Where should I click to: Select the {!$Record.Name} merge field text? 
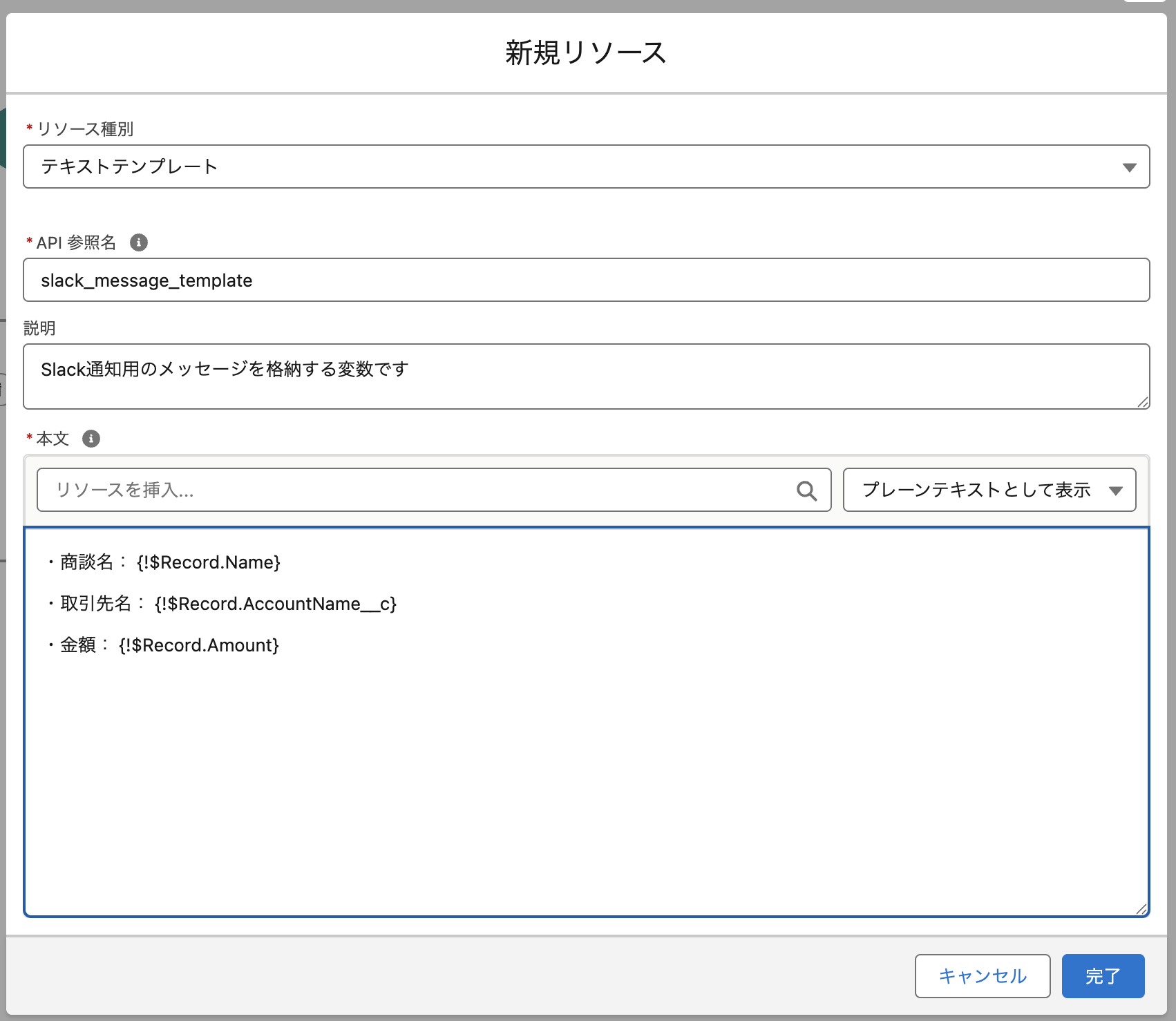tap(209, 562)
